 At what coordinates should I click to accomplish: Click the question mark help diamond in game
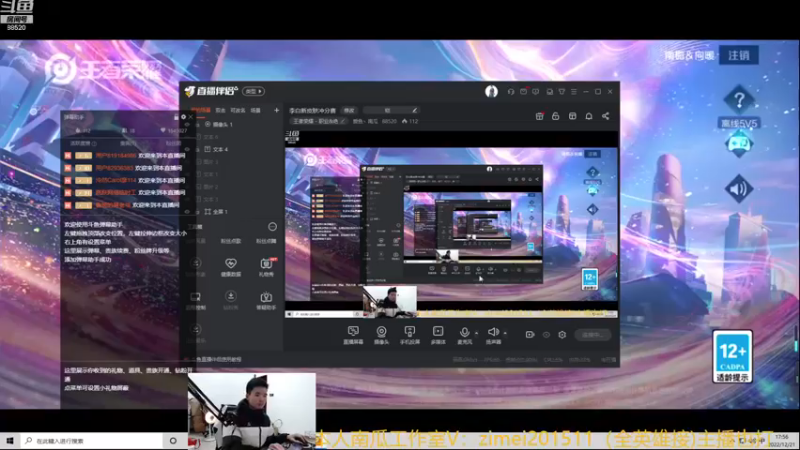[x=739, y=99]
